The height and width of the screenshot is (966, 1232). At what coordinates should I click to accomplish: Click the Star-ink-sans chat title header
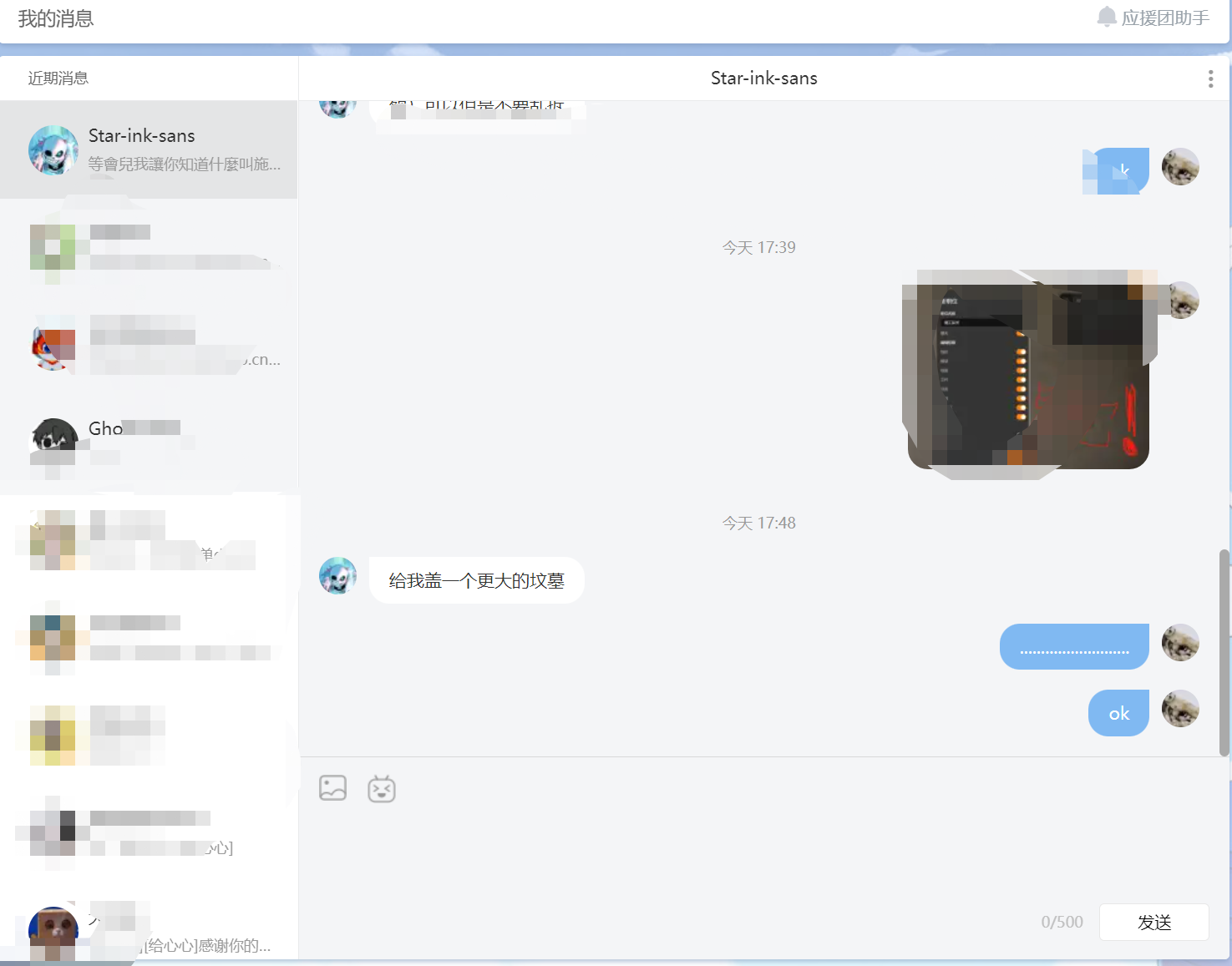click(764, 78)
